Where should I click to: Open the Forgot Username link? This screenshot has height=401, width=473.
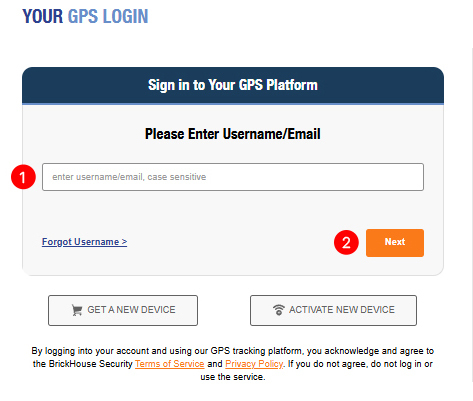(x=84, y=242)
